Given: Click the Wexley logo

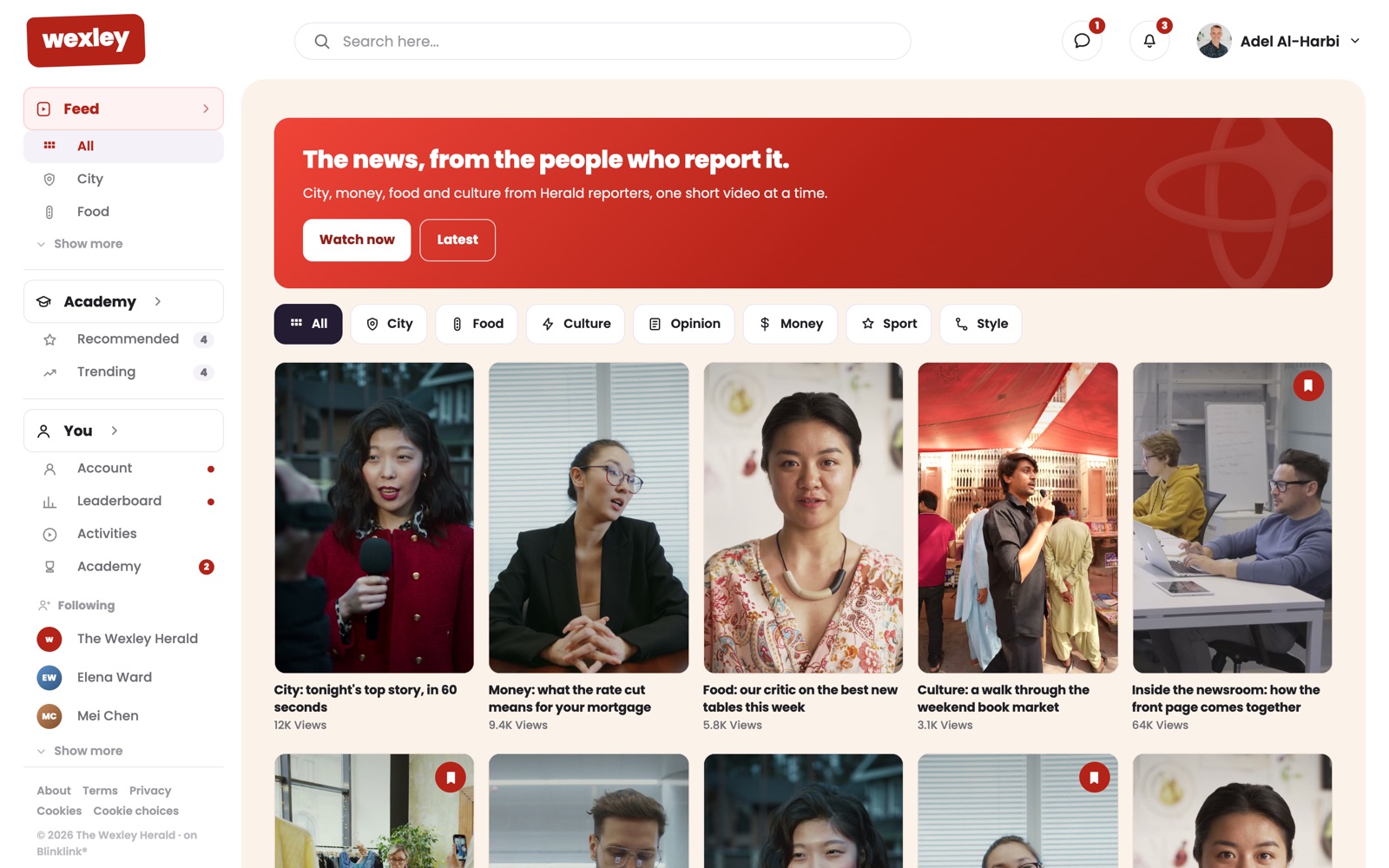Looking at the screenshot, I should [86, 40].
